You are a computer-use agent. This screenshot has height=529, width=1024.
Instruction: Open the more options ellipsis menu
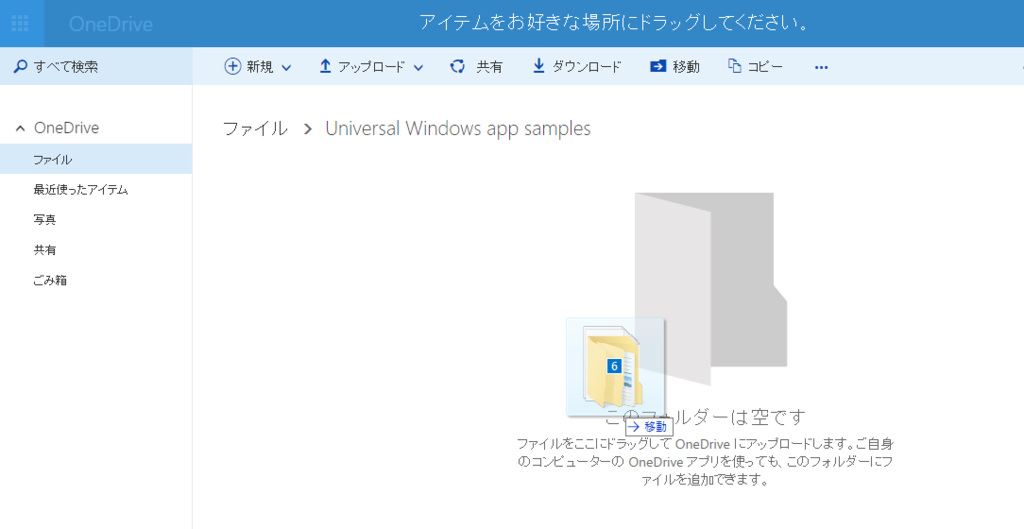[822, 67]
